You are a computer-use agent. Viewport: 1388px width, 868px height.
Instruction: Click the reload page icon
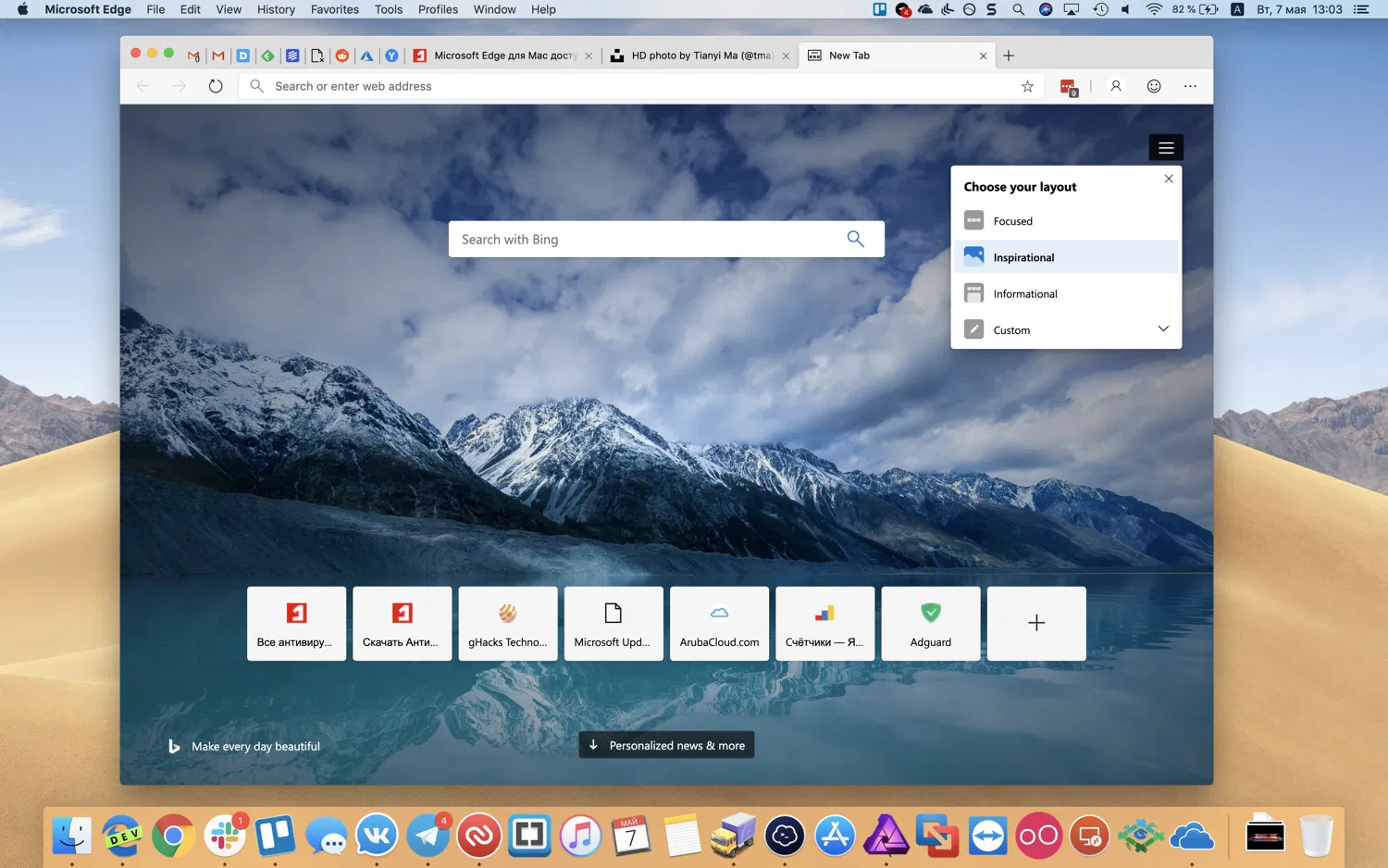[216, 86]
